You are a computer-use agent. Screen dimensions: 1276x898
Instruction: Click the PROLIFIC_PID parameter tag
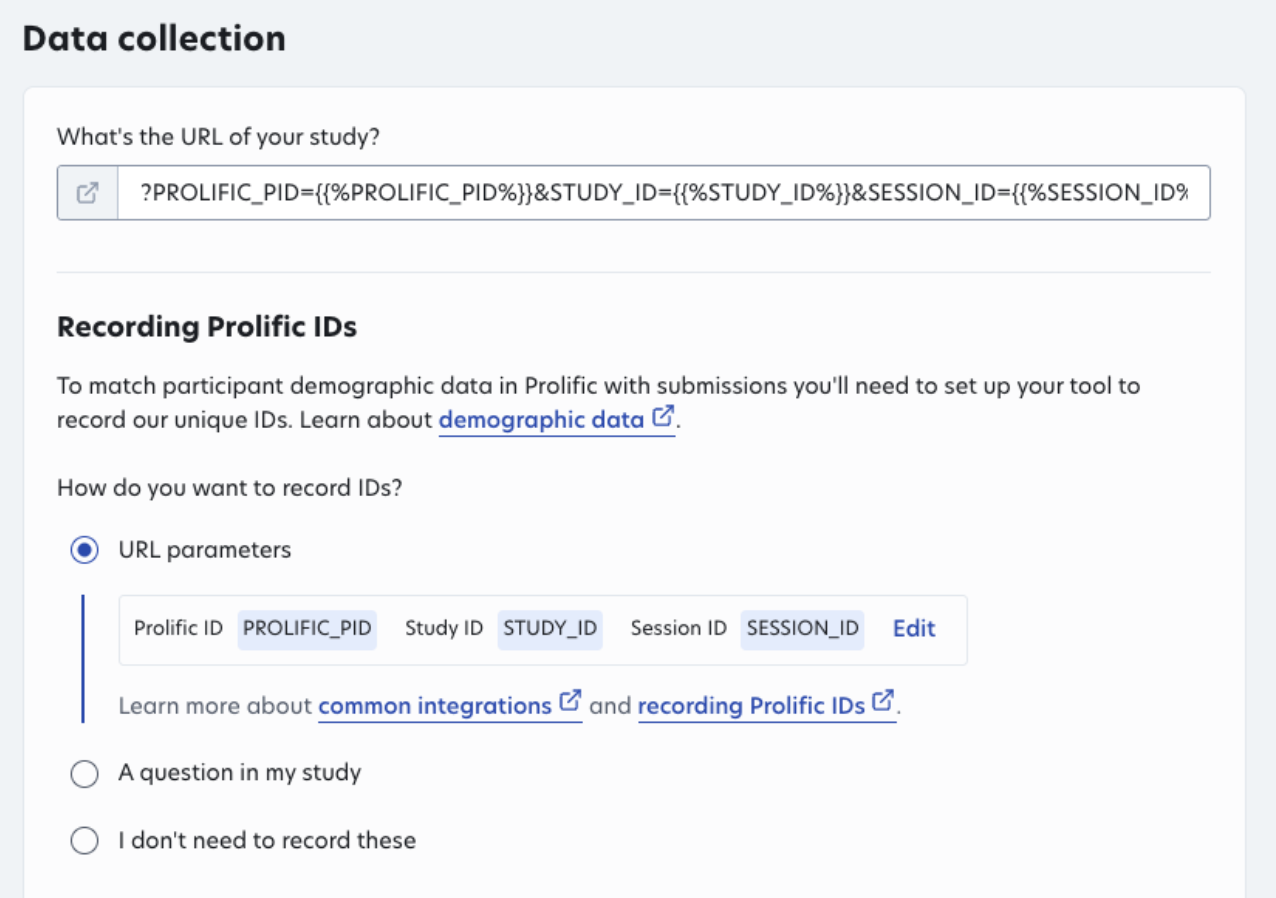point(307,629)
